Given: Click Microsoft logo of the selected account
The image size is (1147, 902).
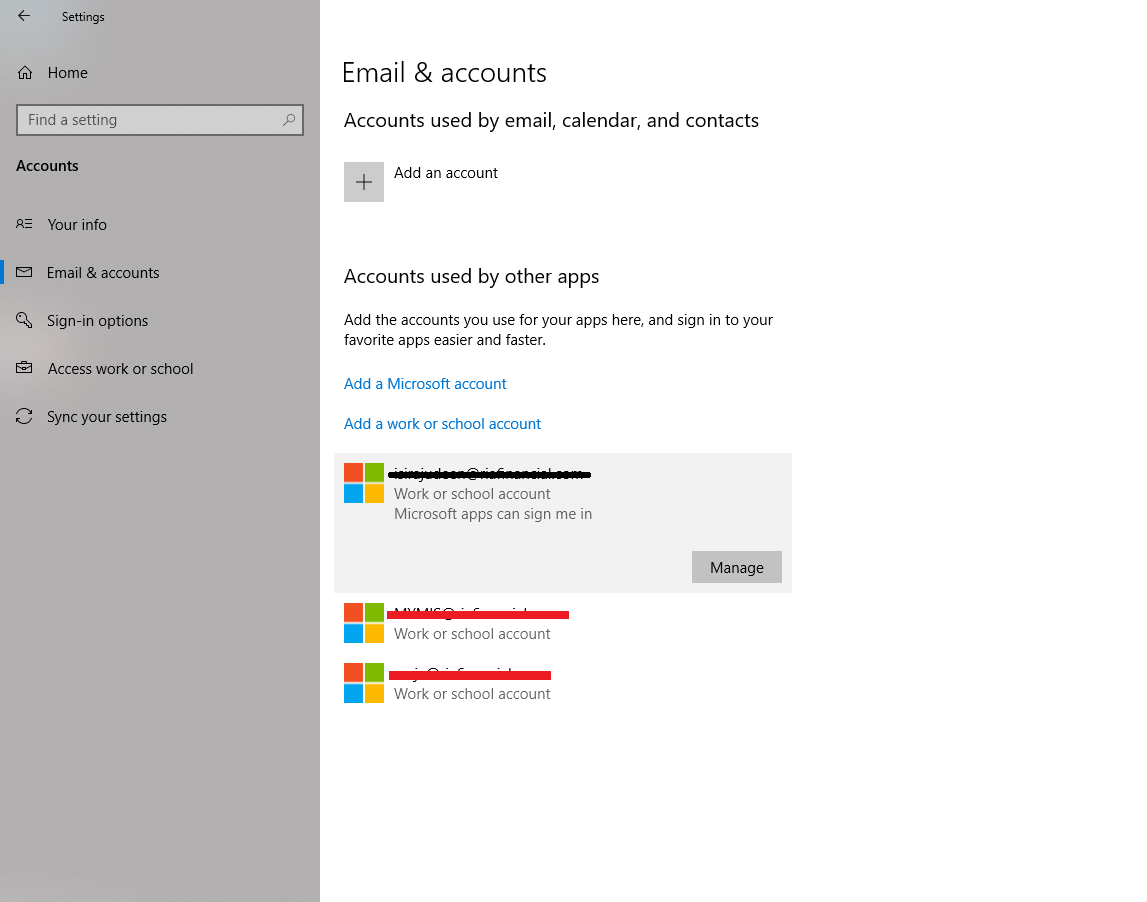Looking at the screenshot, I should coord(364,483).
